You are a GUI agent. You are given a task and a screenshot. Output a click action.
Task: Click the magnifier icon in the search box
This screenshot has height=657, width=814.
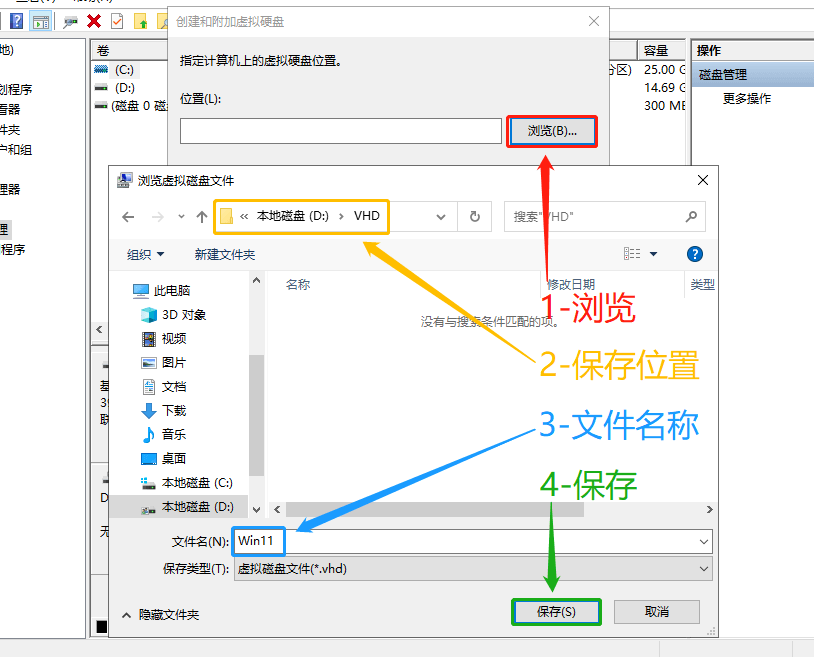tap(691, 216)
